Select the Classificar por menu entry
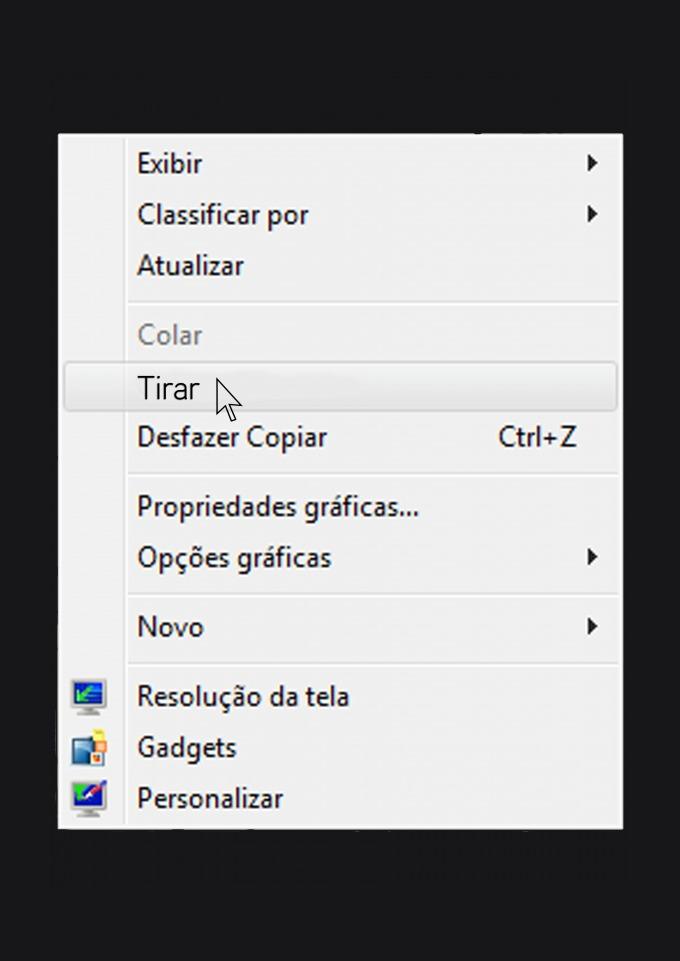680x961 pixels. 223,215
